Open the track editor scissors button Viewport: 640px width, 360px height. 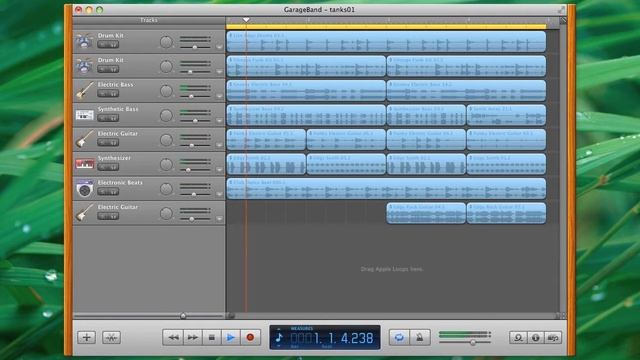(111, 338)
